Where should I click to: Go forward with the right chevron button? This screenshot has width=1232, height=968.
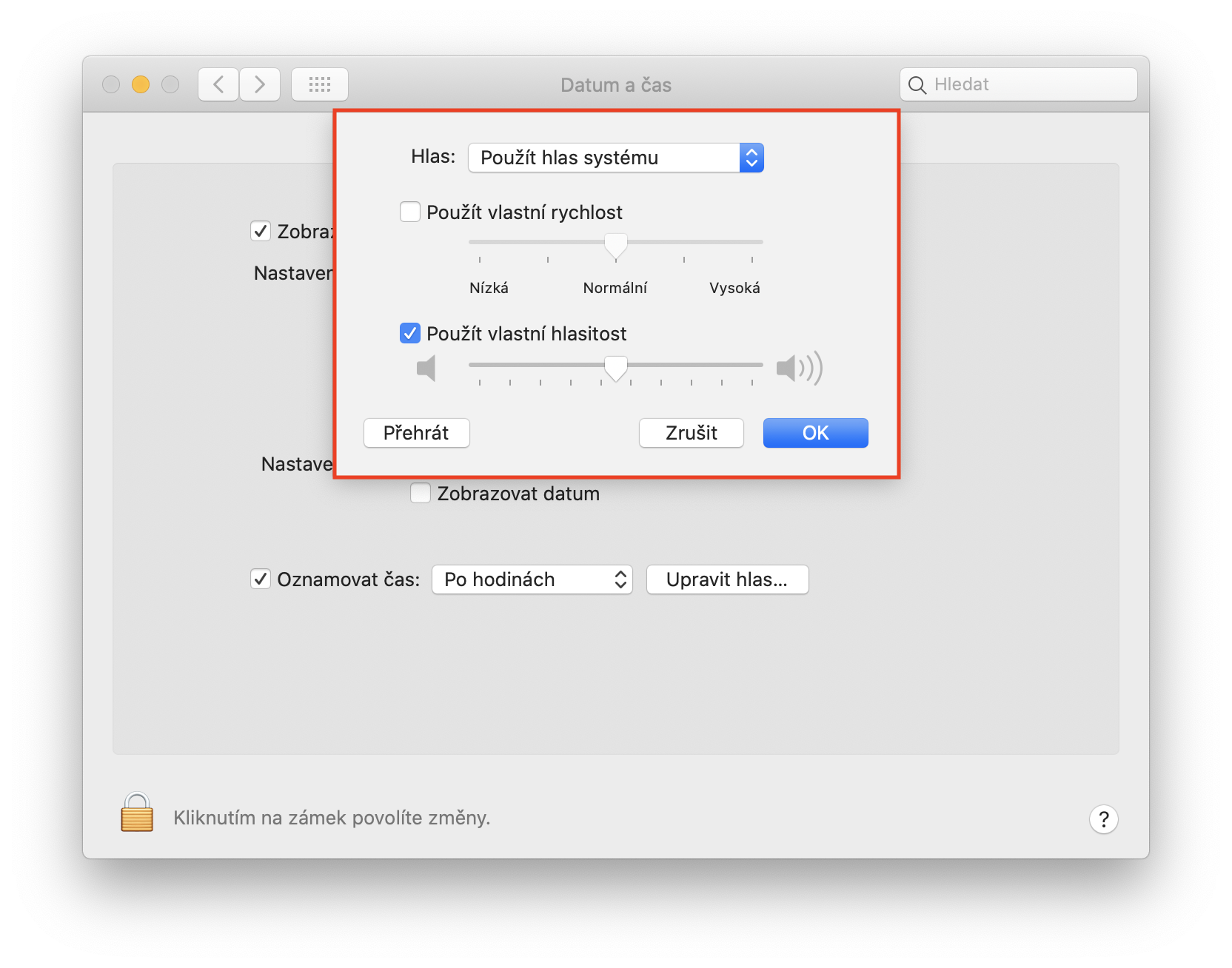(x=260, y=84)
